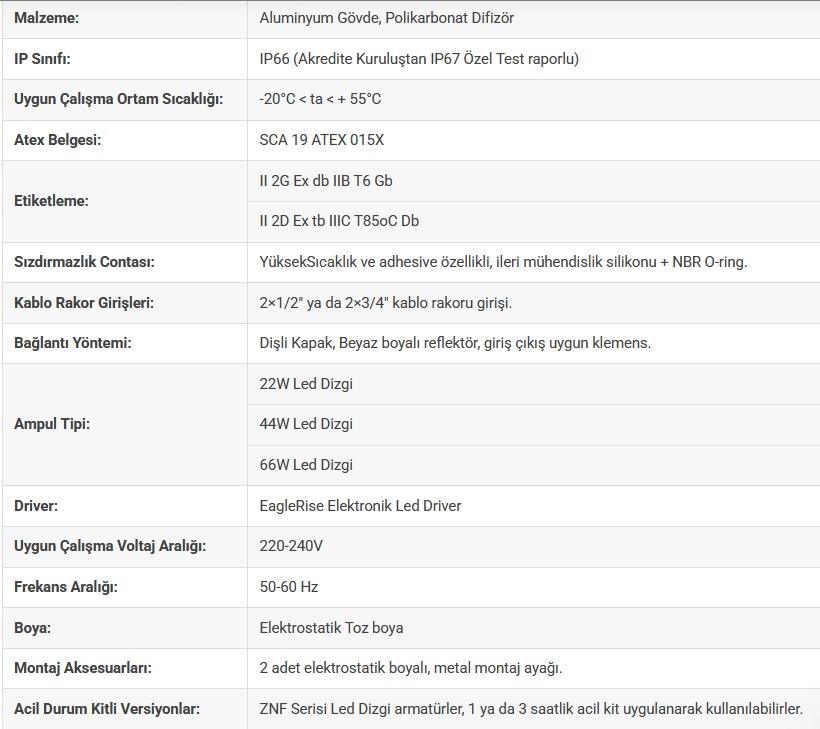Select the temperature range -20°C to +55°C text
820x729 pixels.
pos(320,99)
